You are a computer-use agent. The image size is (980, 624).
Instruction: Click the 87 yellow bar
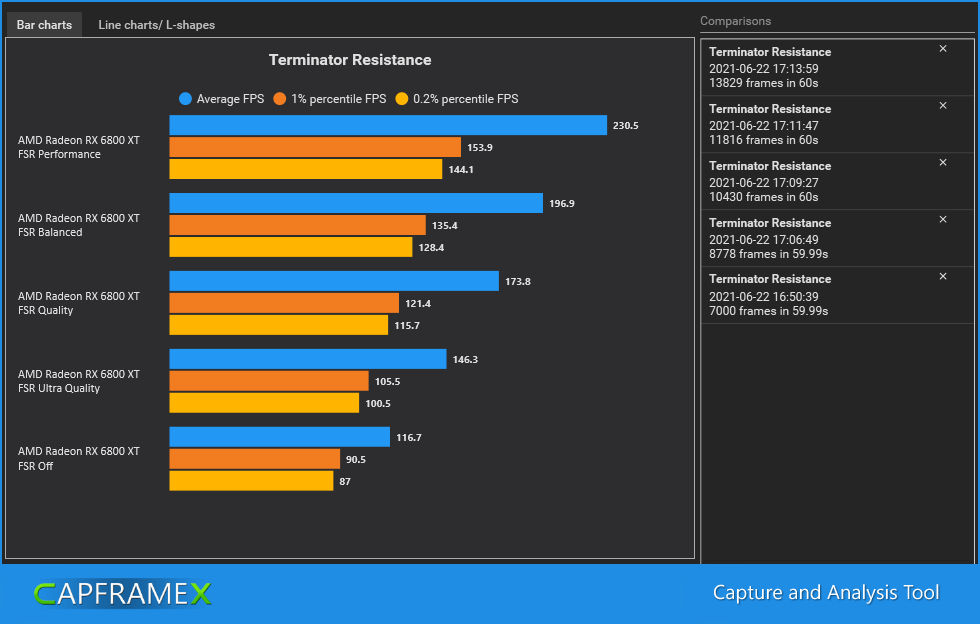pos(251,481)
